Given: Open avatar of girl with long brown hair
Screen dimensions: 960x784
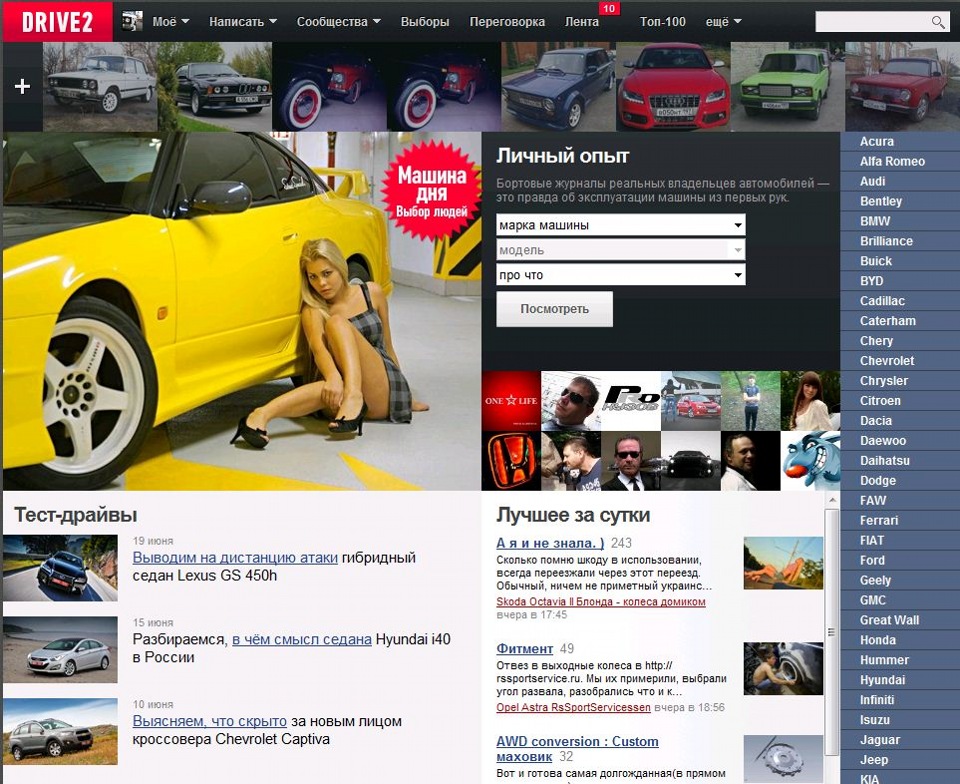Looking at the screenshot, I should pyautogui.click(x=810, y=401).
